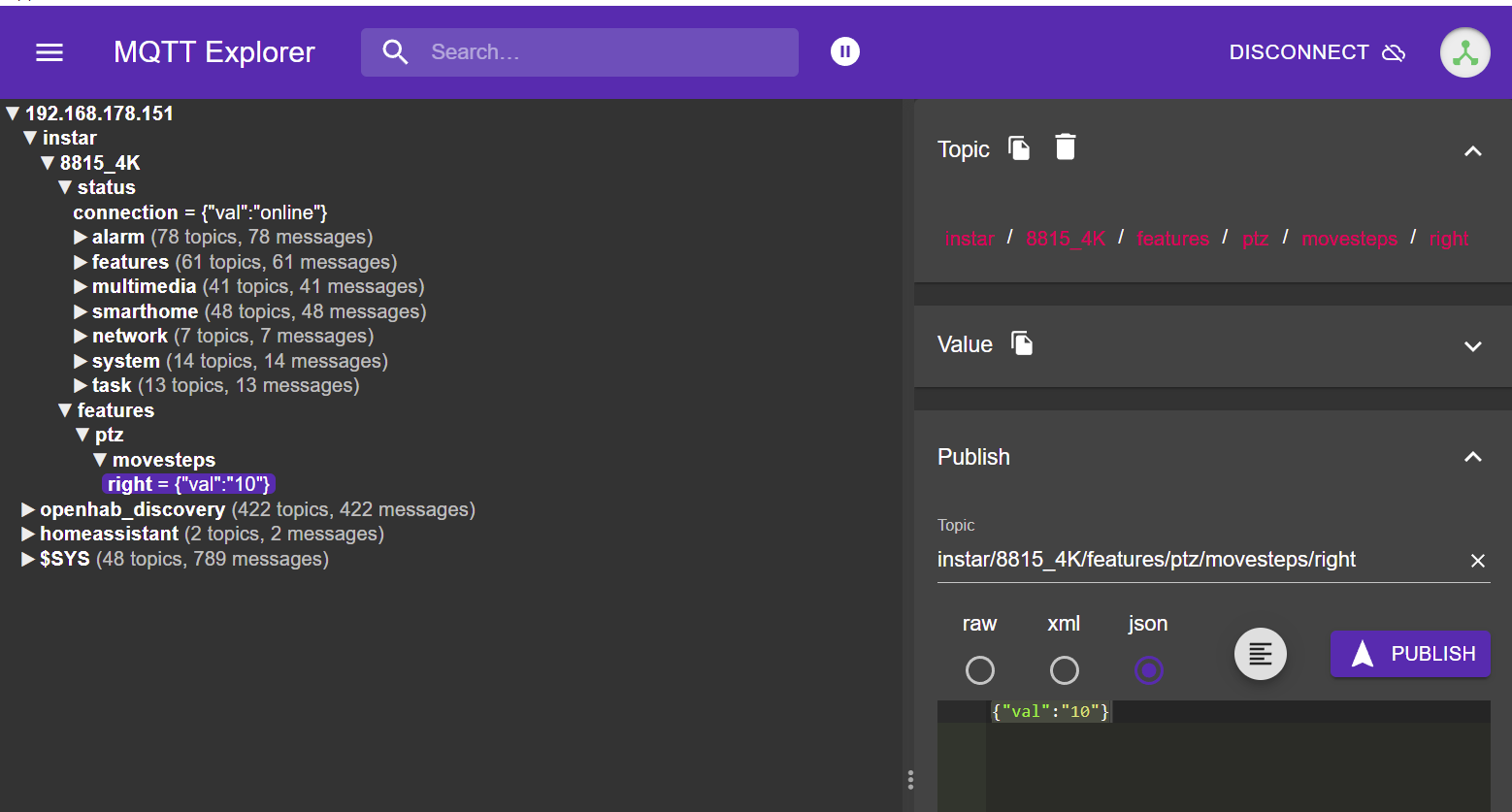Screen dimensions: 1512x812
Task: Click the connection avatar icon
Action: coord(1464,52)
